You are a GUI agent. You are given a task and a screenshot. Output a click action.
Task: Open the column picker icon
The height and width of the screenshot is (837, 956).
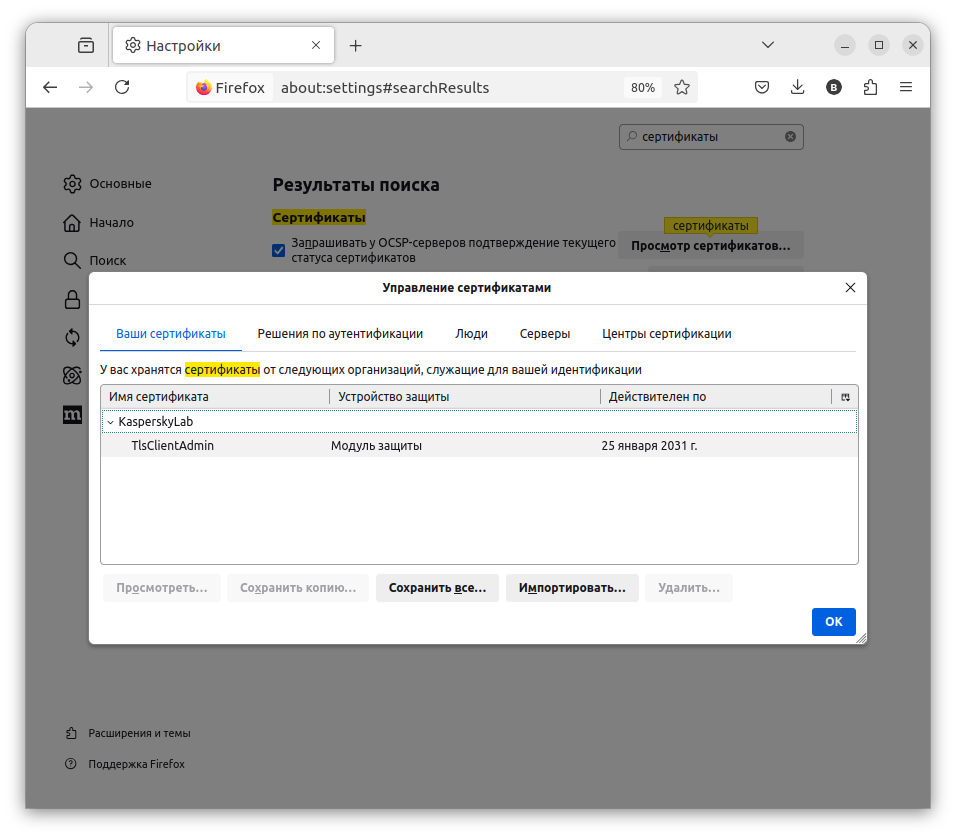tap(845, 397)
